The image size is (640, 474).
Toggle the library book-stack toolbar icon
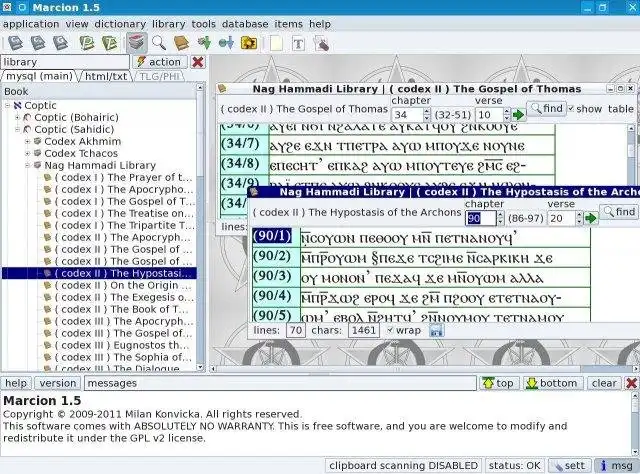137,43
